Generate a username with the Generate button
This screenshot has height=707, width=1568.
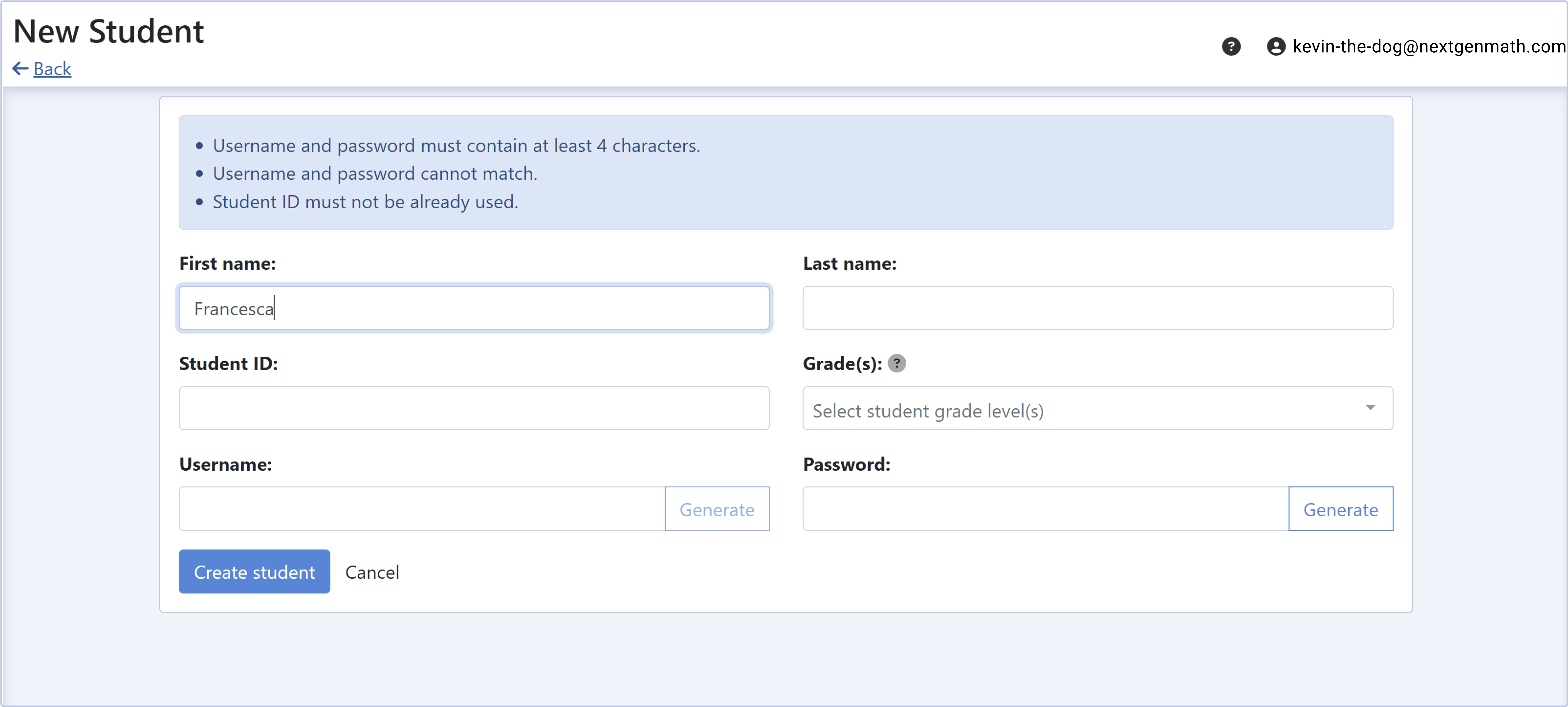717,508
